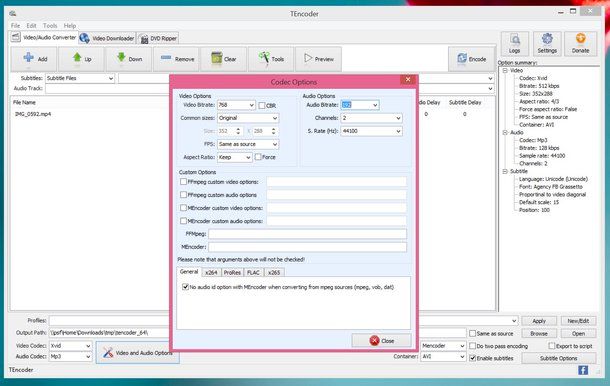Screen dimensions: 610x386
Task: Click the Add files toolbar button
Action: [x=34, y=59]
